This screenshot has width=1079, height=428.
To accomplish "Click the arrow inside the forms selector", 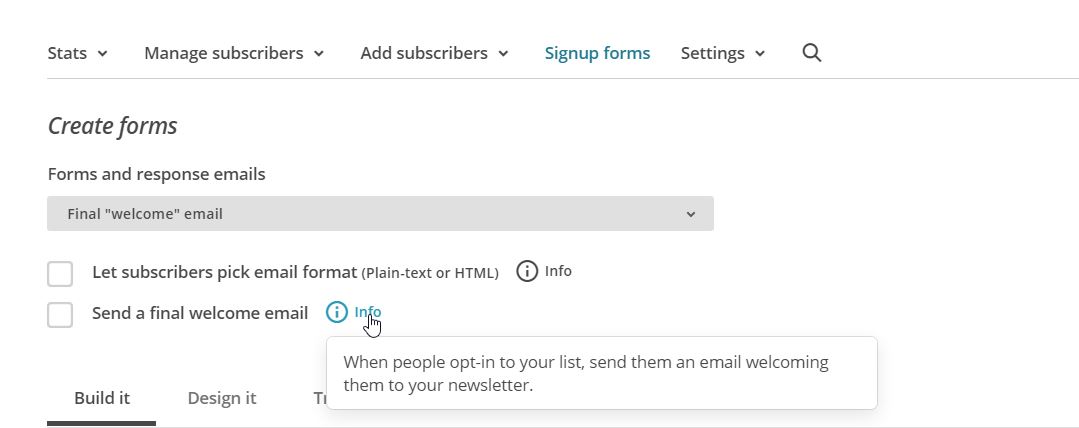I will (x=691, y=214).
